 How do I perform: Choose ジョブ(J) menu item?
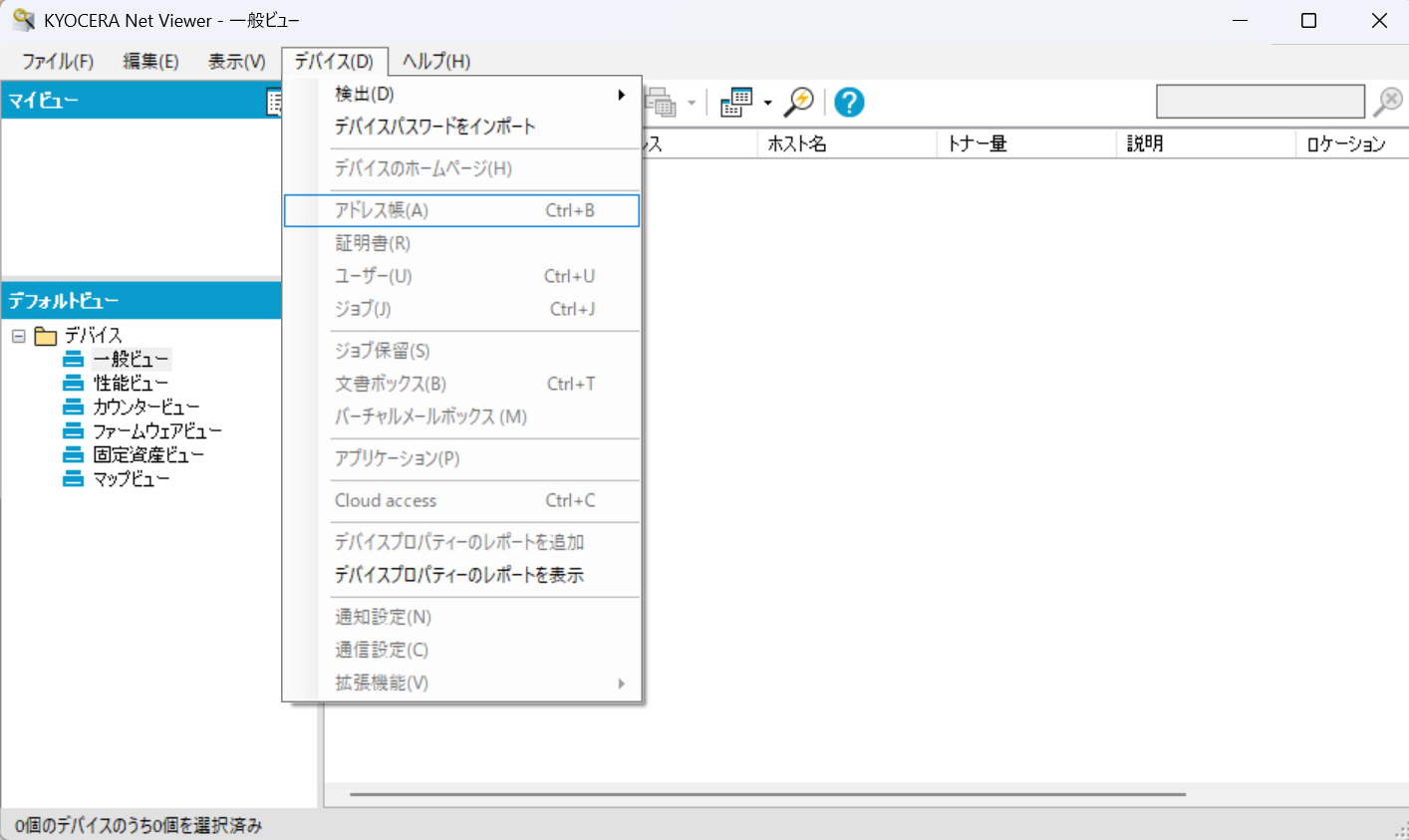(462, 309)
